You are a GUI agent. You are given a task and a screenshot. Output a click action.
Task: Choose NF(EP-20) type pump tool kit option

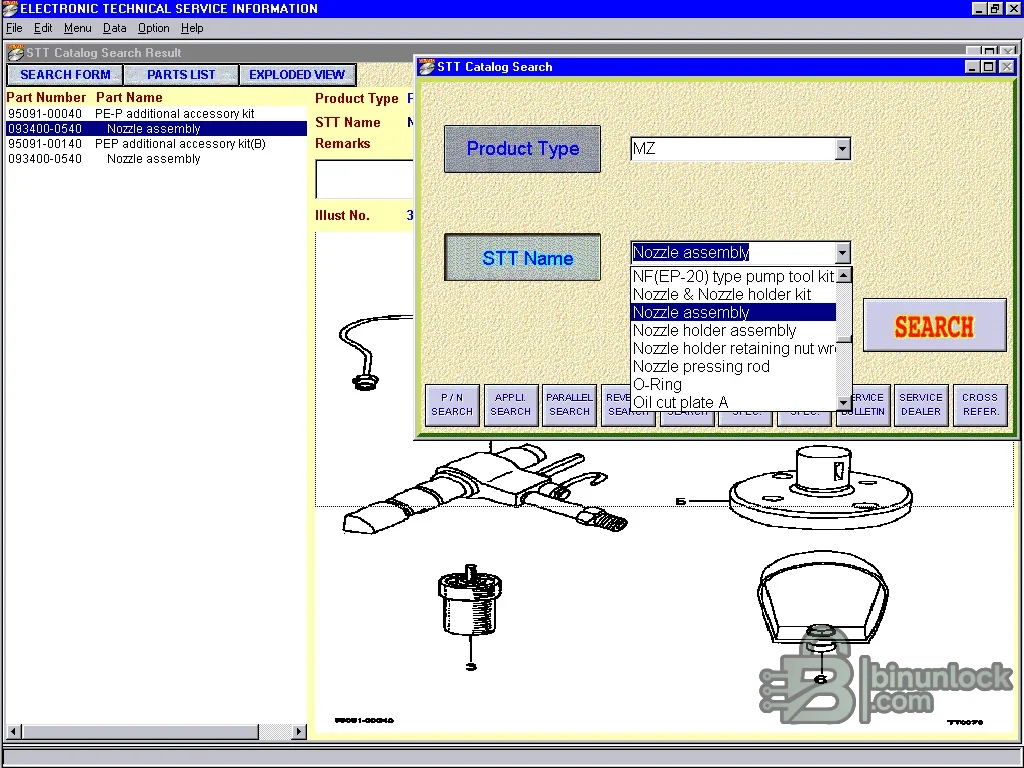(x=733, y=276)
